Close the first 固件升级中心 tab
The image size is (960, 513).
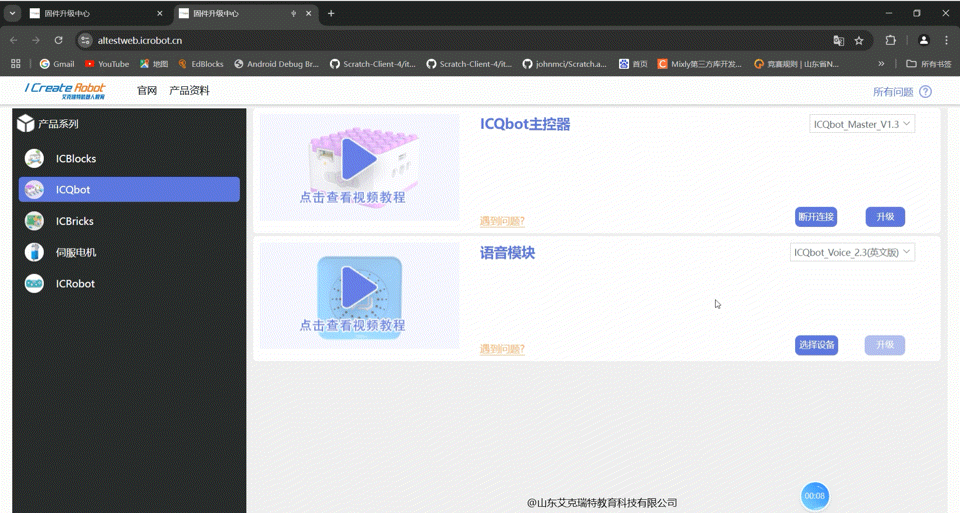pyautogui.click(x=160, y=13)
